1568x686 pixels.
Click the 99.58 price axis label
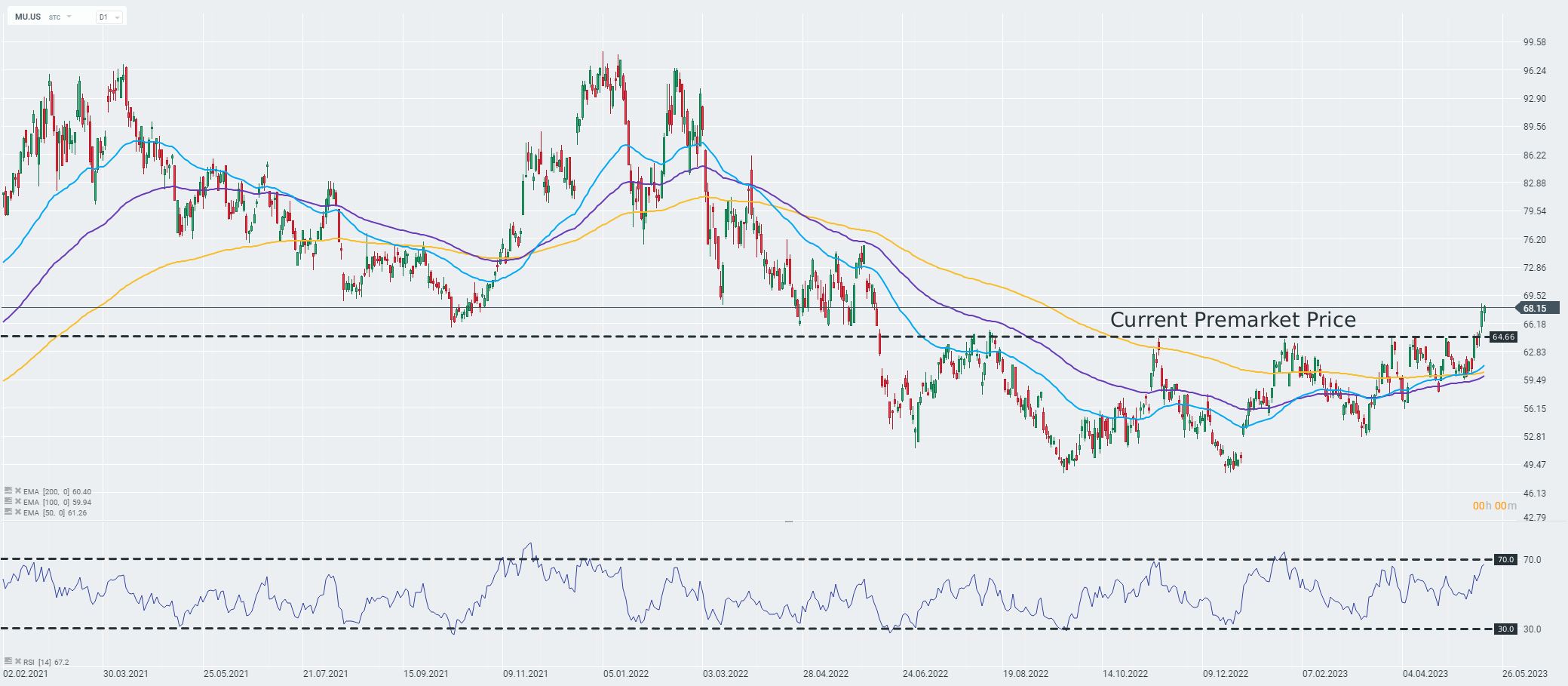(x=1535, y=42)
